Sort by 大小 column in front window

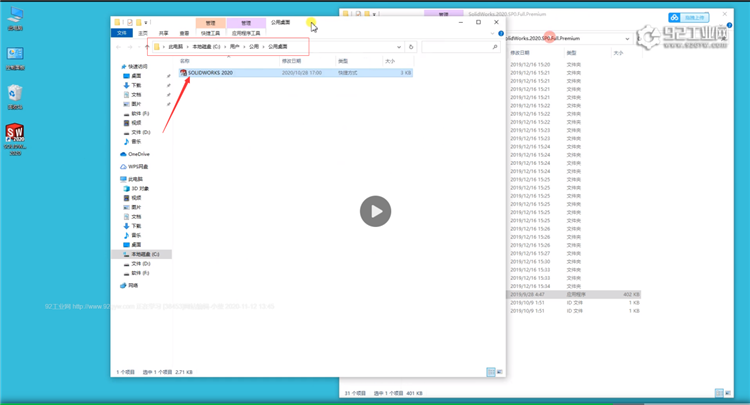[390, 61]
